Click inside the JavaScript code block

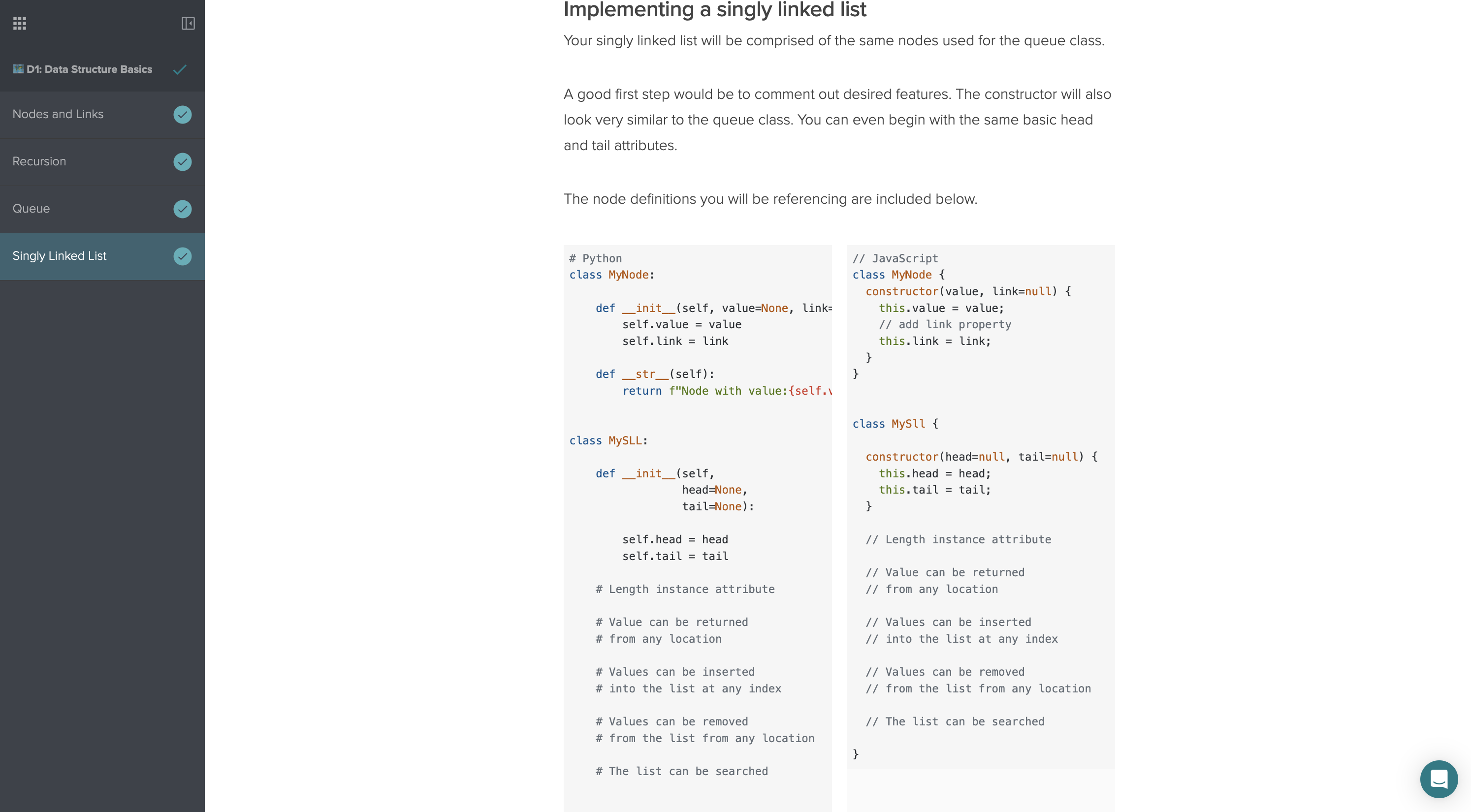pyautogui.click(x=981, y=506)
